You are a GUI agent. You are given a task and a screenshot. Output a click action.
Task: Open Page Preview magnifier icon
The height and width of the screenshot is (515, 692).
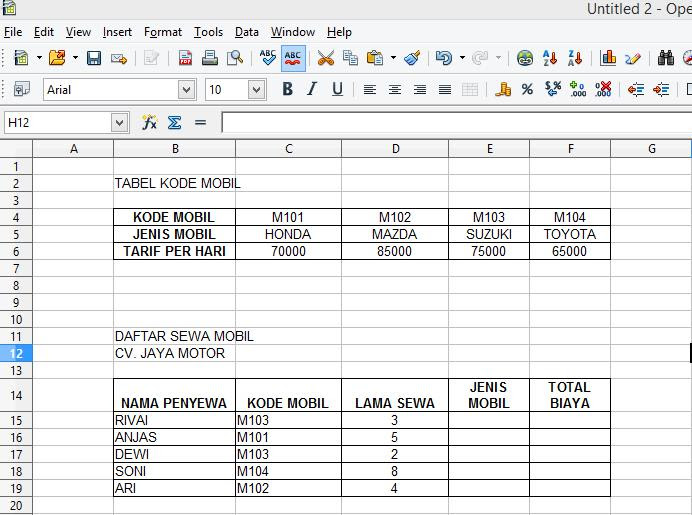point(235,58)
